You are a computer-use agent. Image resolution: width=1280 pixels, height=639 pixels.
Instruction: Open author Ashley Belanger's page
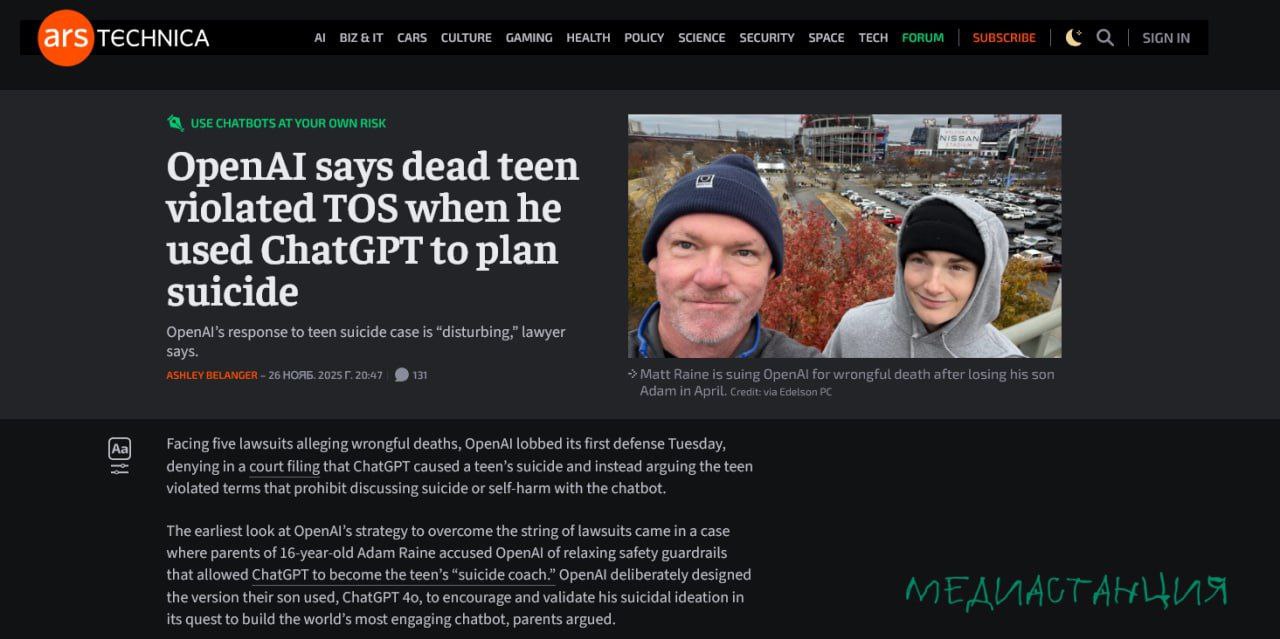(212, 375)
